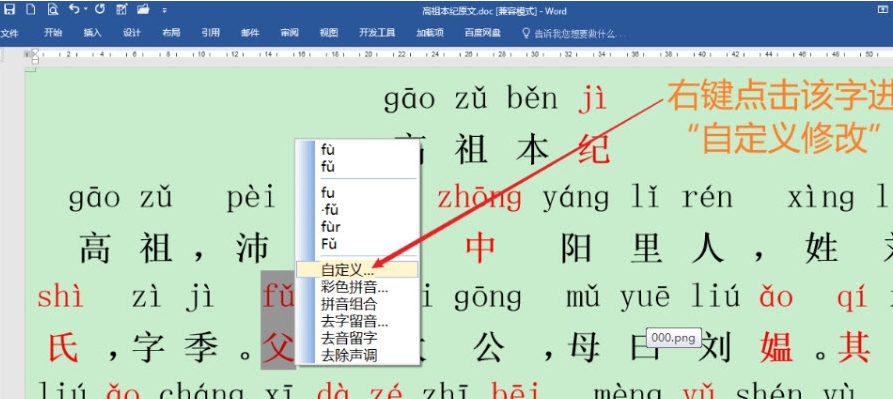Click the red character 纪 in the title
Image resolution: width=893 pixels, height=399 pixels.
tap(593, 149)
